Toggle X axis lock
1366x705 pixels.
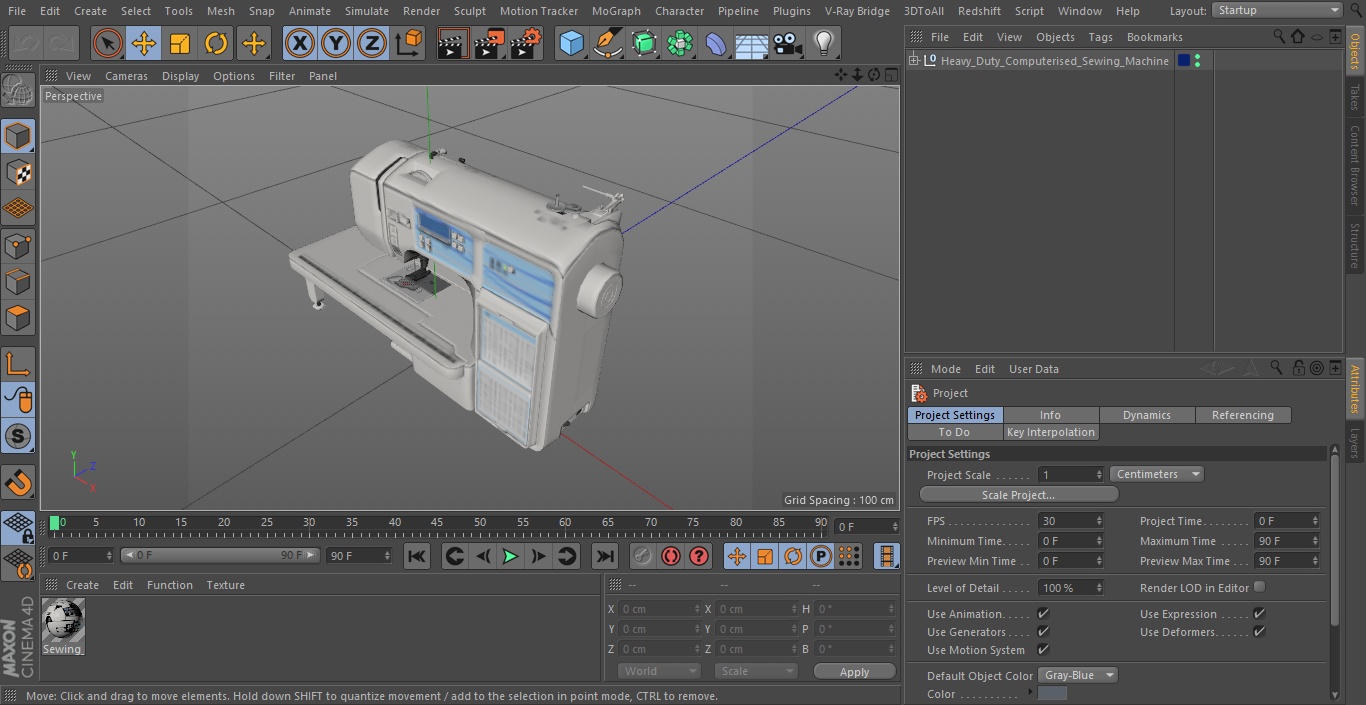click(299, 43)
